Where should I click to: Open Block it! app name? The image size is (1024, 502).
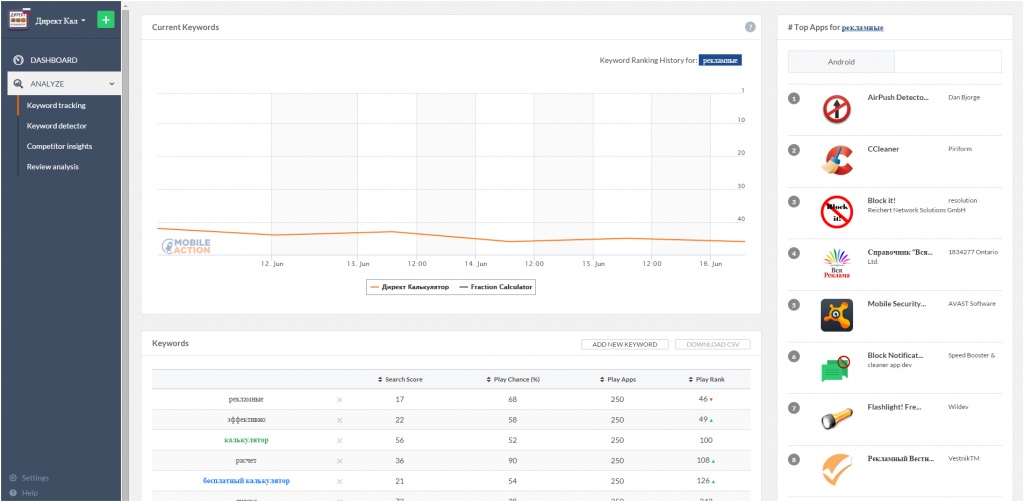point(881,200)
